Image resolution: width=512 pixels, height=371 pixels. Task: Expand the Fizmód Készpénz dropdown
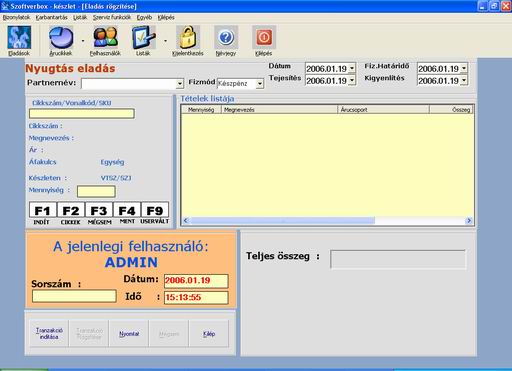click(260, 84)
